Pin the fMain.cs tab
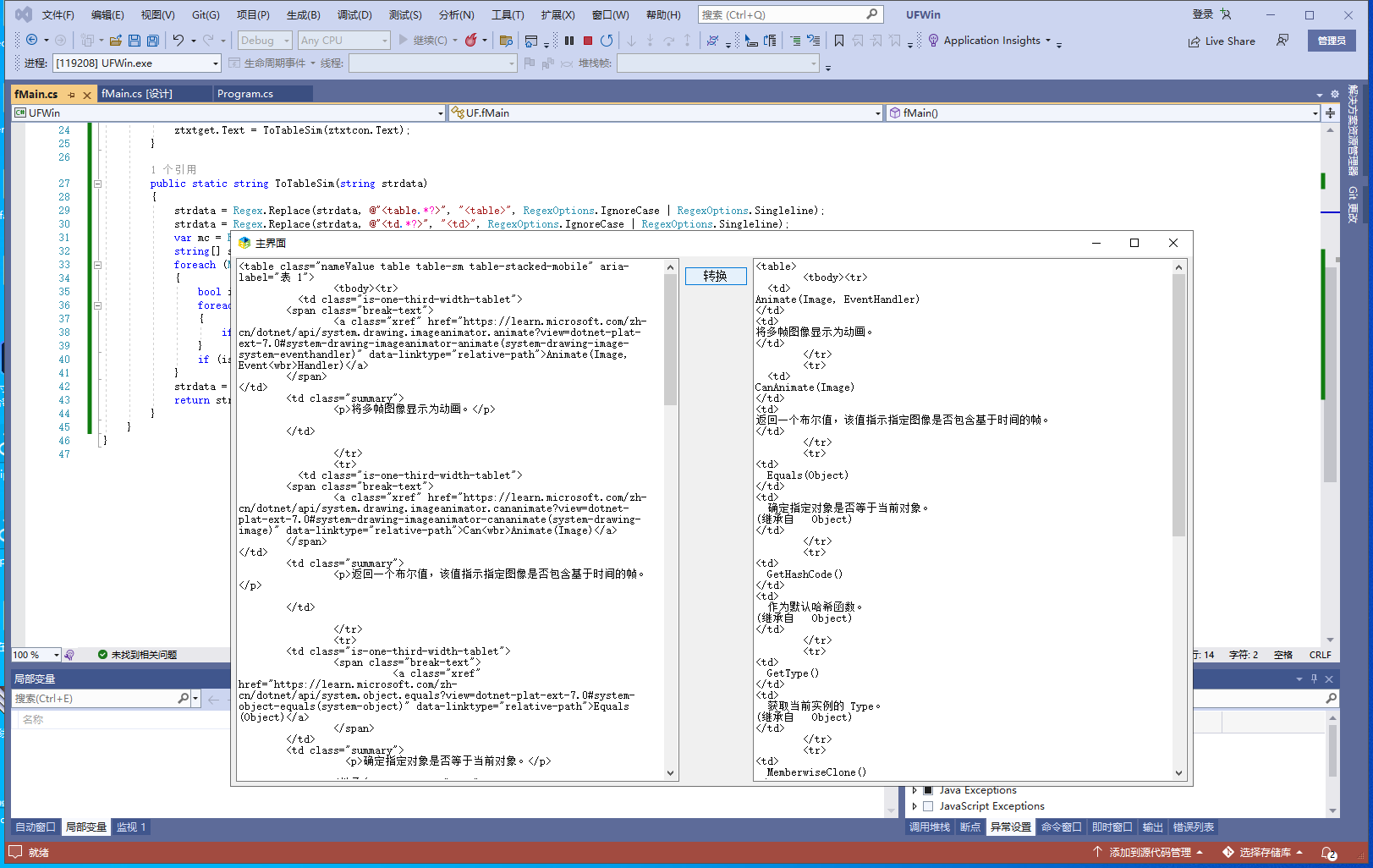 pyautogui.click(x=72, y=95)
